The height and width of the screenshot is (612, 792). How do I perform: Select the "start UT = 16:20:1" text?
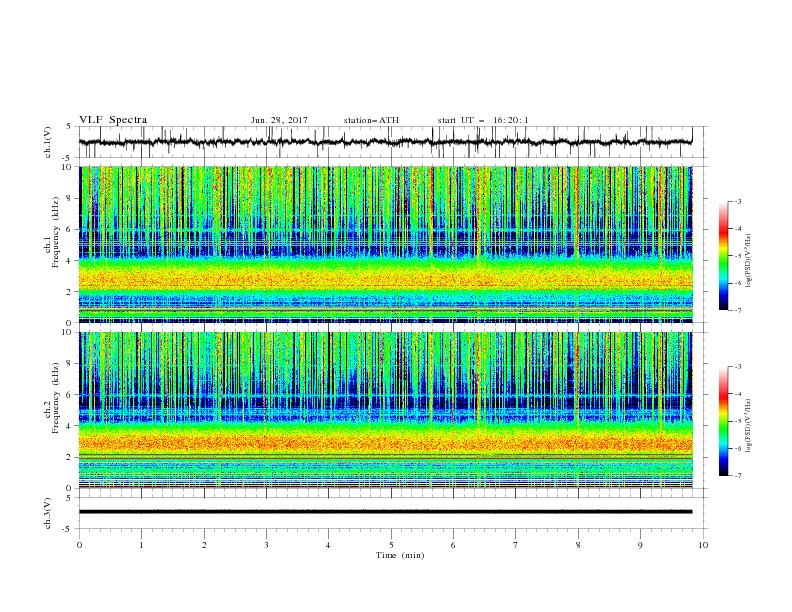tap(483, 120)
